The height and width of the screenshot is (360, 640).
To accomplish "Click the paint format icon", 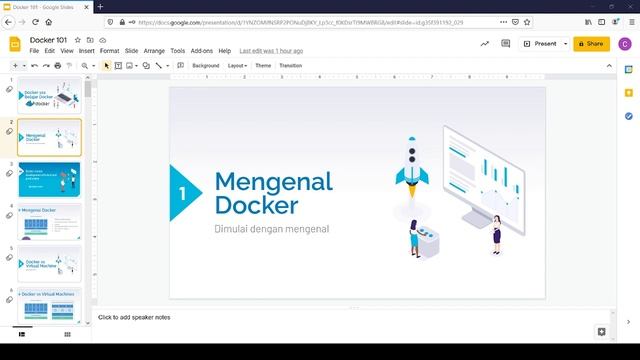I will 69,66.
